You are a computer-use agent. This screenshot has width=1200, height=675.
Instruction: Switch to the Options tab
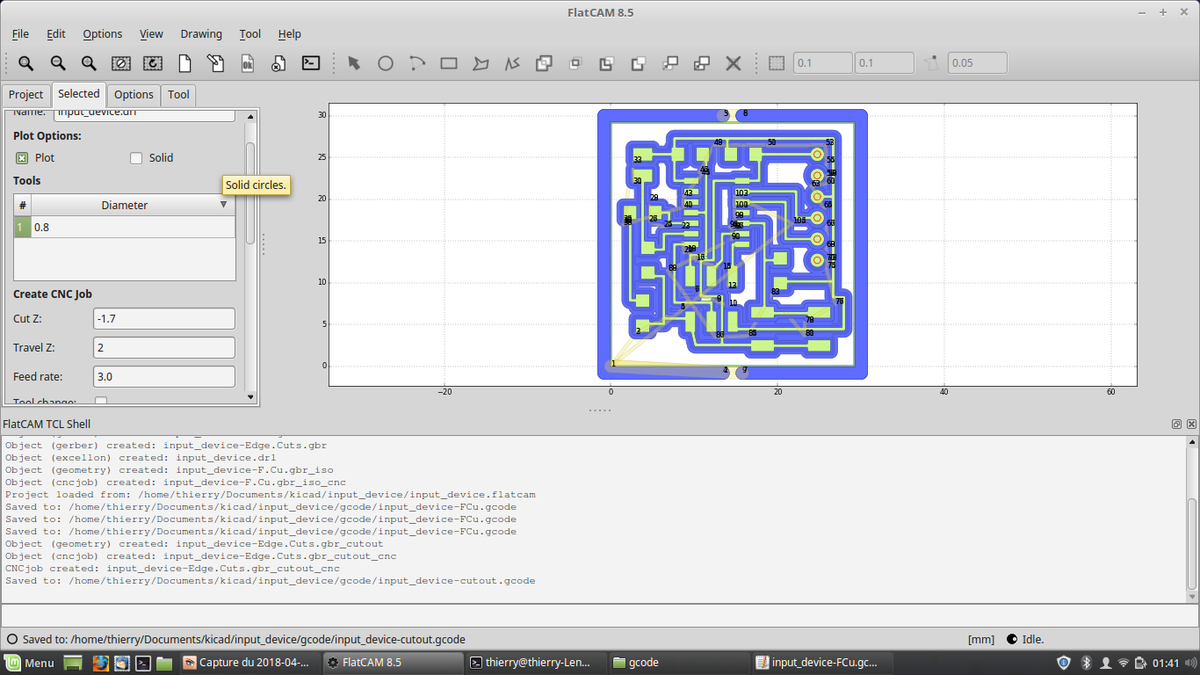[133, 94]
